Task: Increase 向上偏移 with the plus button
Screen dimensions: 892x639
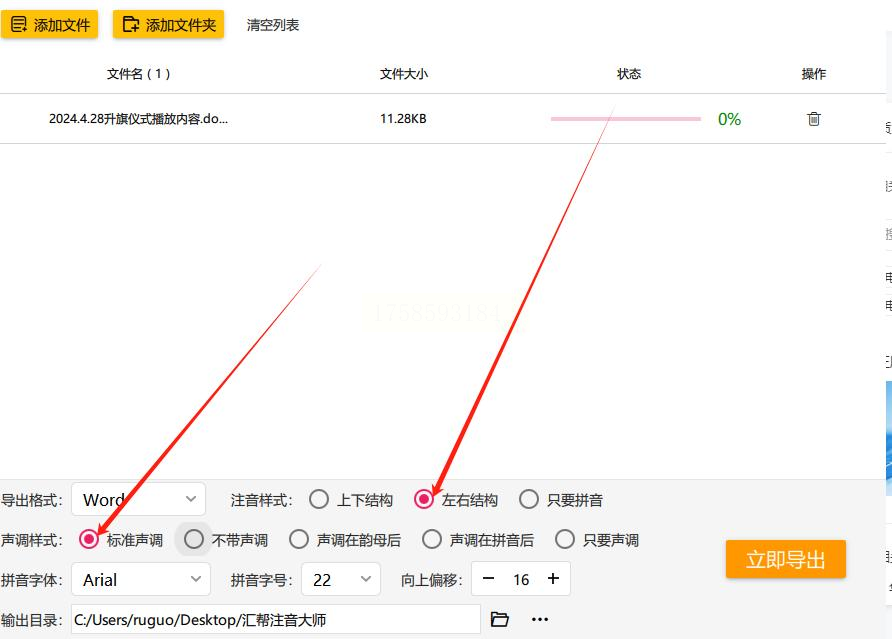Action: [x=553, y=579]
